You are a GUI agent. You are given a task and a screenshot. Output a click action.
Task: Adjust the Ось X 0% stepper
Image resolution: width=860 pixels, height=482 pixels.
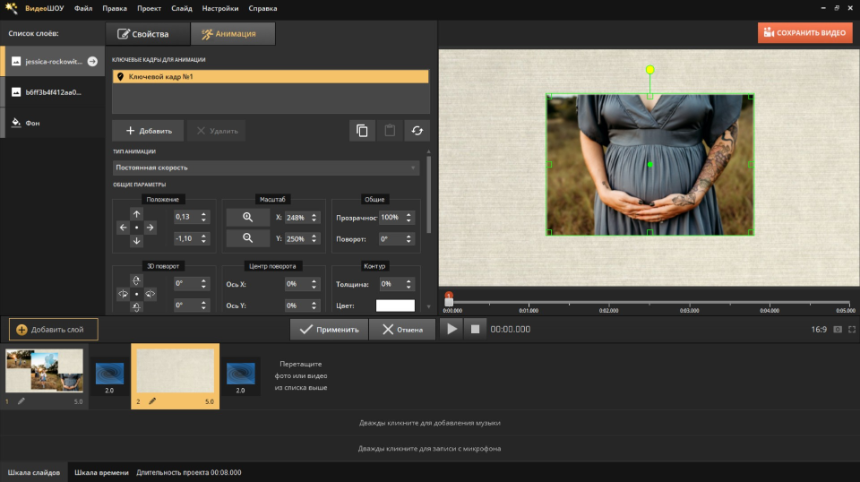(x=314, y=284)
